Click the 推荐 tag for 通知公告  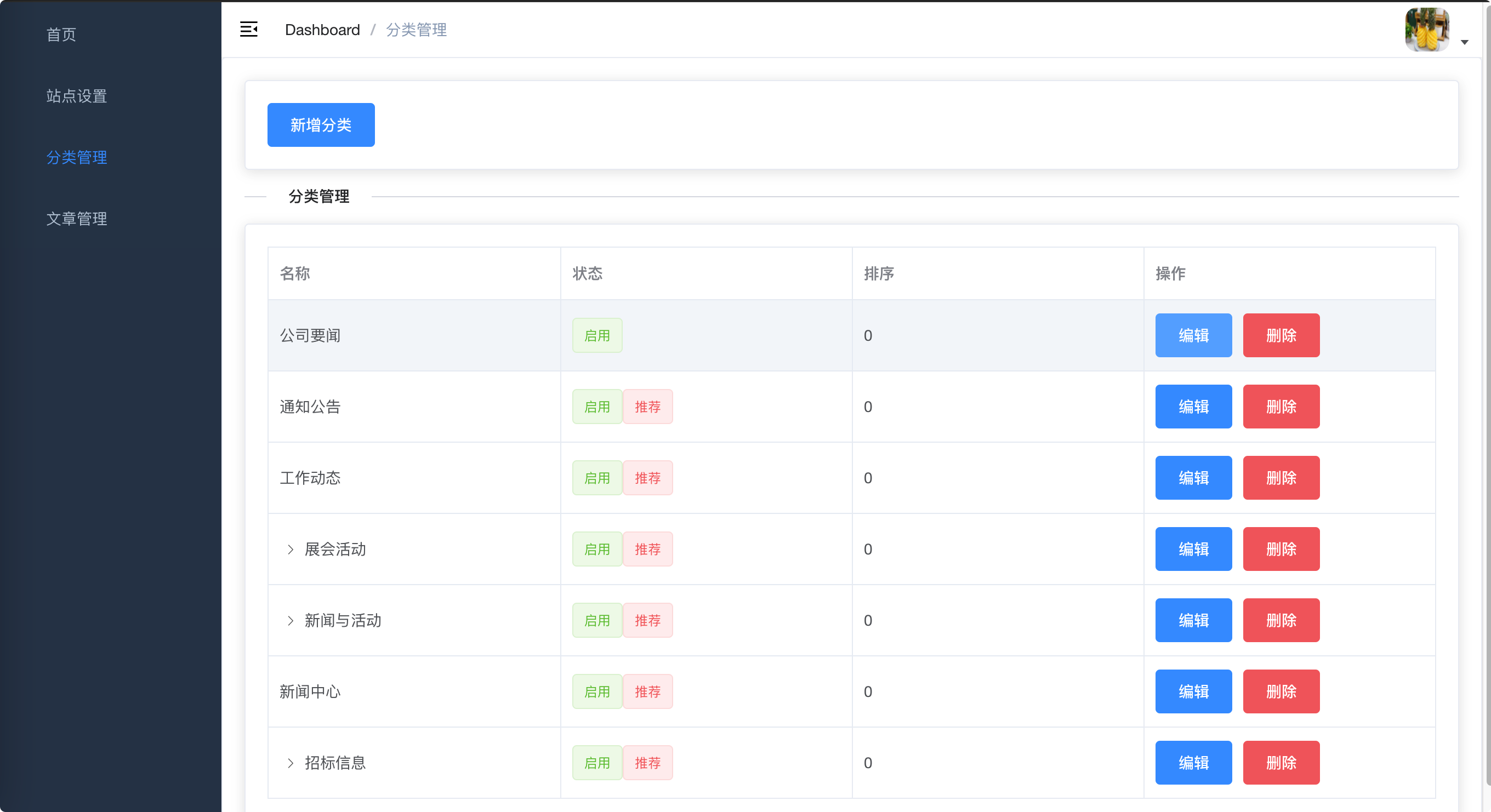[647, 407]
